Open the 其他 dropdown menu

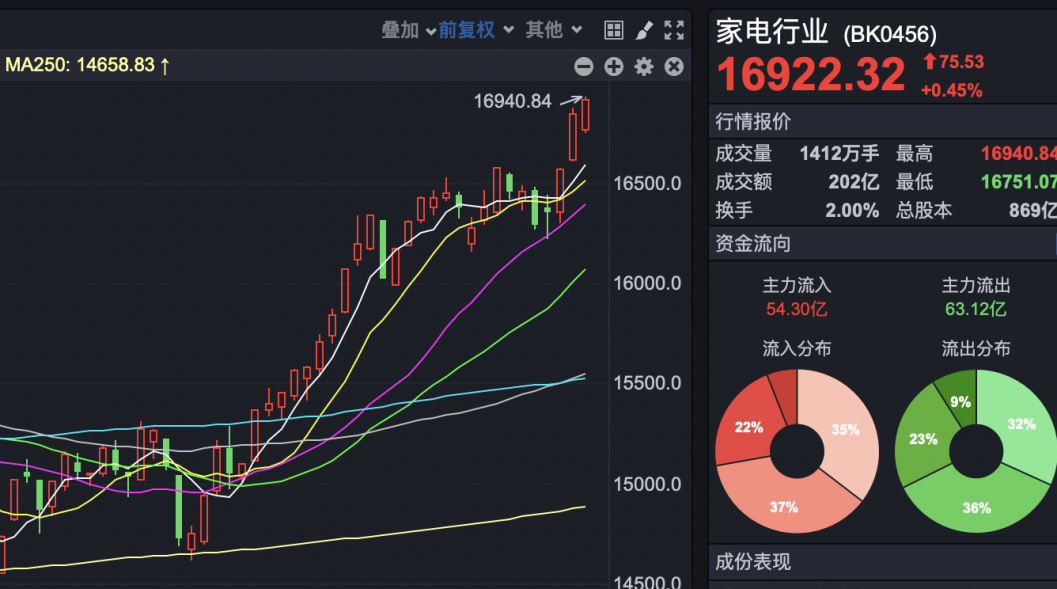553,30
